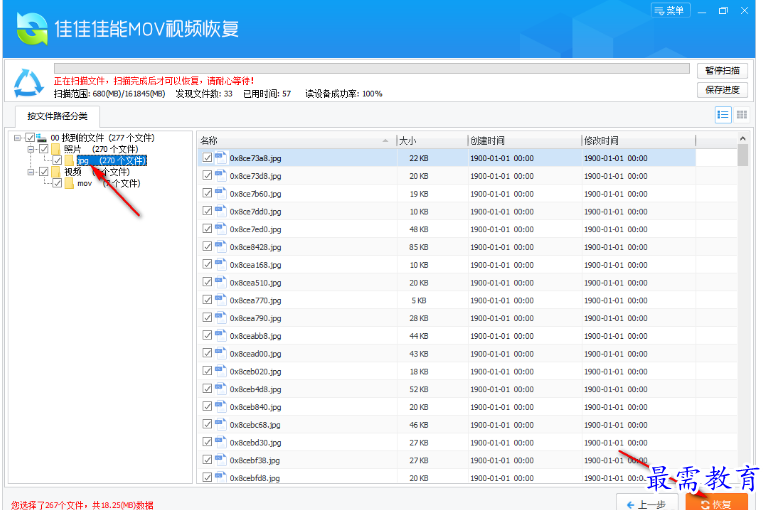Sort files by 大小 column header
The width and height of the screenshot is (768, 510).
[430, 141]
